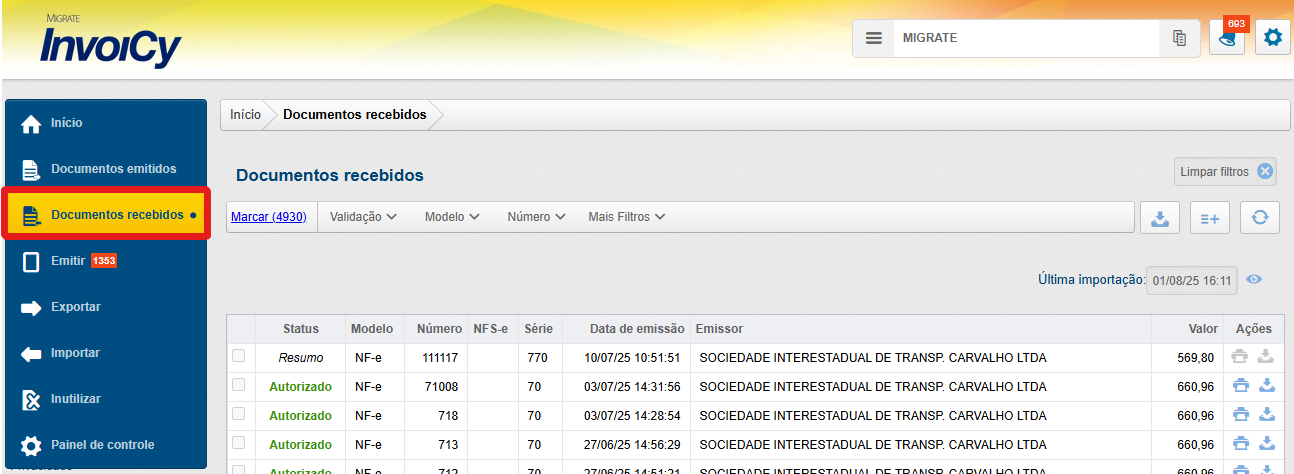Click the Limpar filtros button
Screen dimensions: 1294x474
(x=1225, y=172)
